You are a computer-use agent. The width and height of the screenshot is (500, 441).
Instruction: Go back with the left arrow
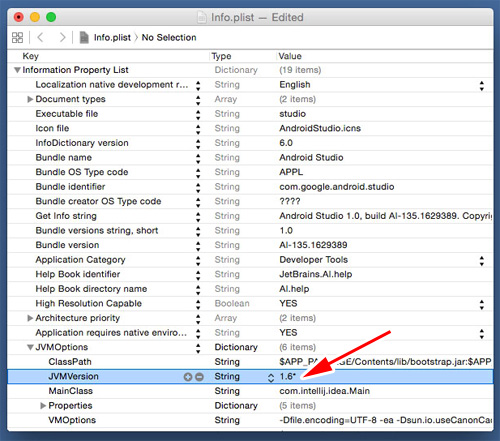(x=40, y=37)
